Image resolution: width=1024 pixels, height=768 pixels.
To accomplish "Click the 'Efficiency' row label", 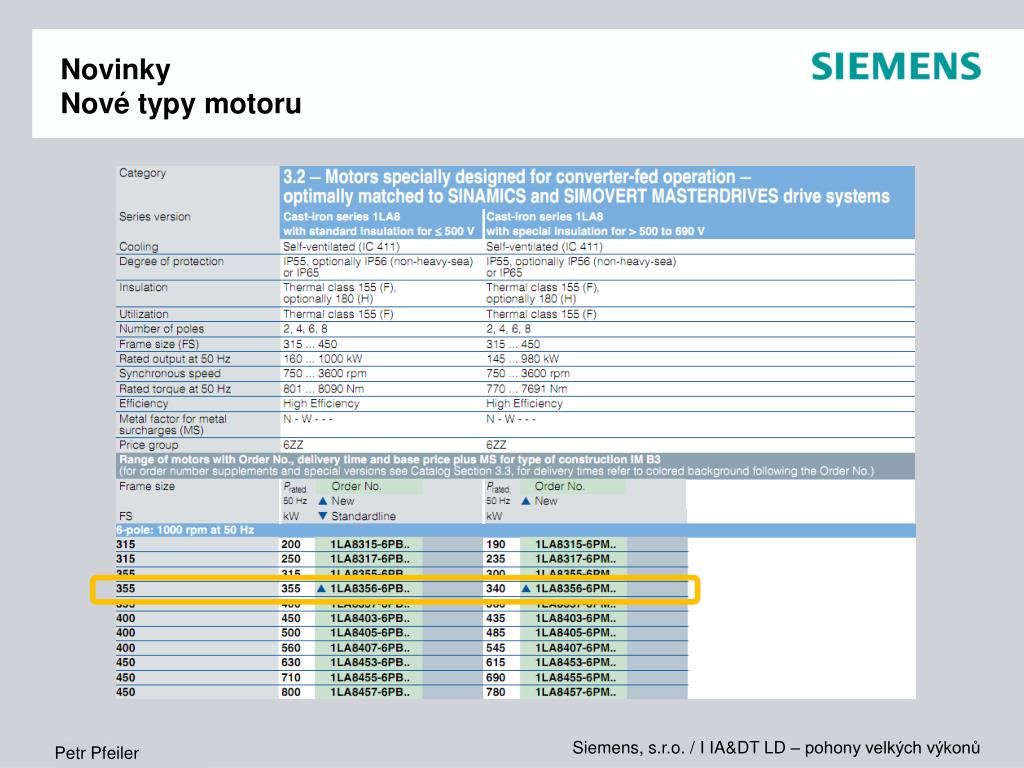I will [x=144, y=404].
